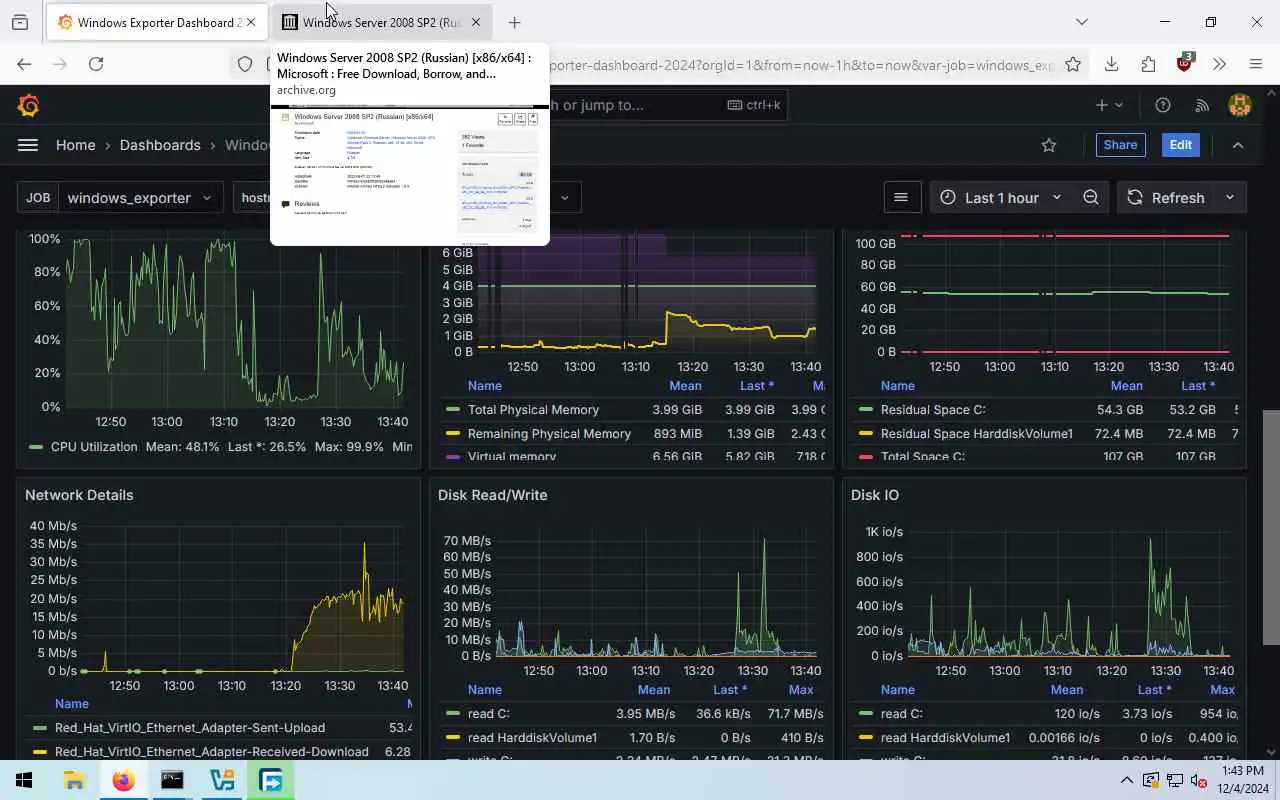Switch to the Windows Exporter Dashboard tab
This screenshot has width=1280, height=800.
pyautogui.click(x=156, y=22)
